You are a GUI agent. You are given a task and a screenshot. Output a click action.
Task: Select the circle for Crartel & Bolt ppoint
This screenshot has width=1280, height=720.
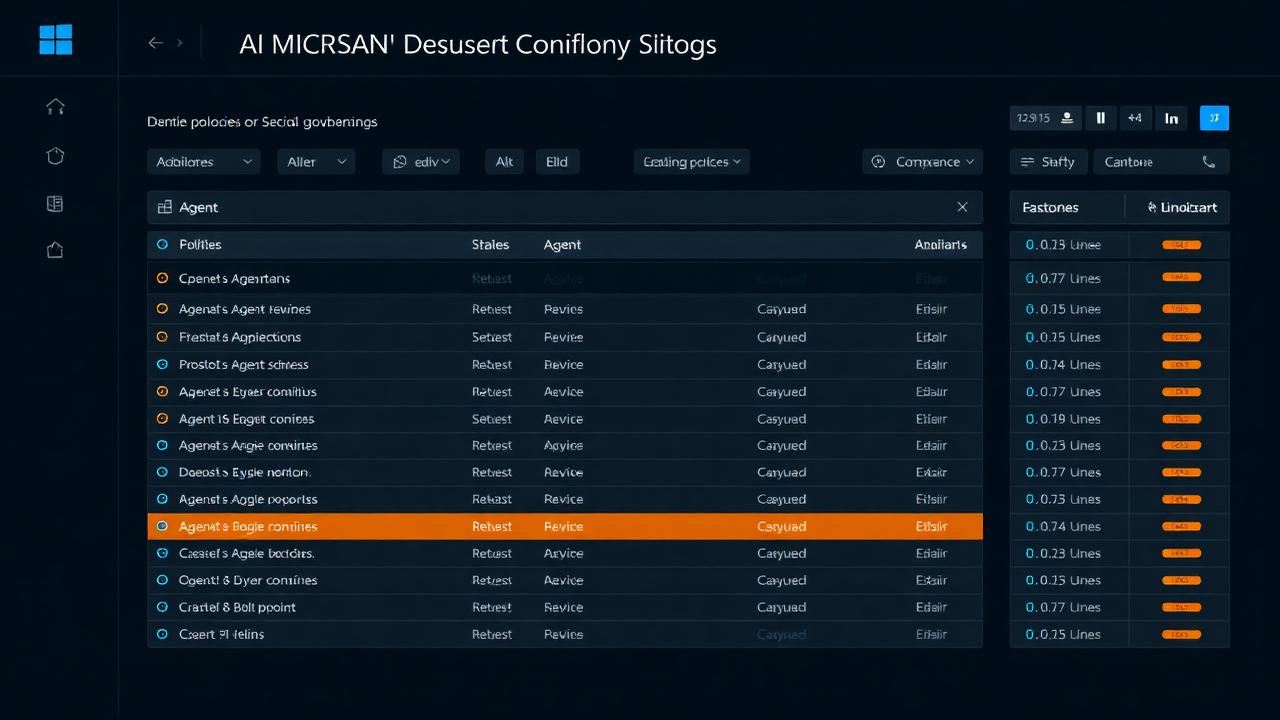point(162,607)
